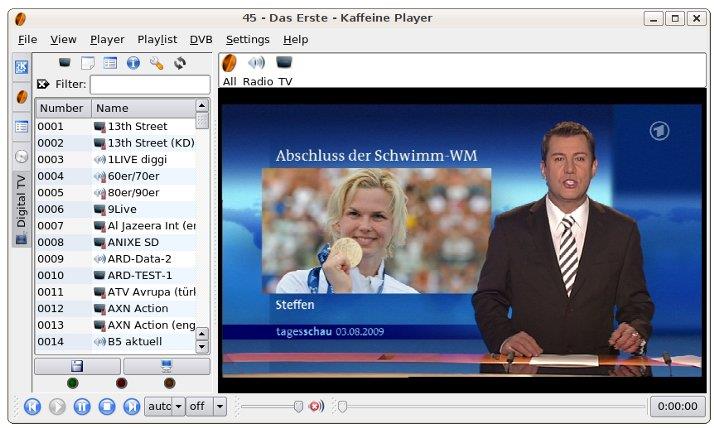Clear the channel filter with the arrow icon
Image resolution: width=714 pixels, height=428 pixels.
43,84
